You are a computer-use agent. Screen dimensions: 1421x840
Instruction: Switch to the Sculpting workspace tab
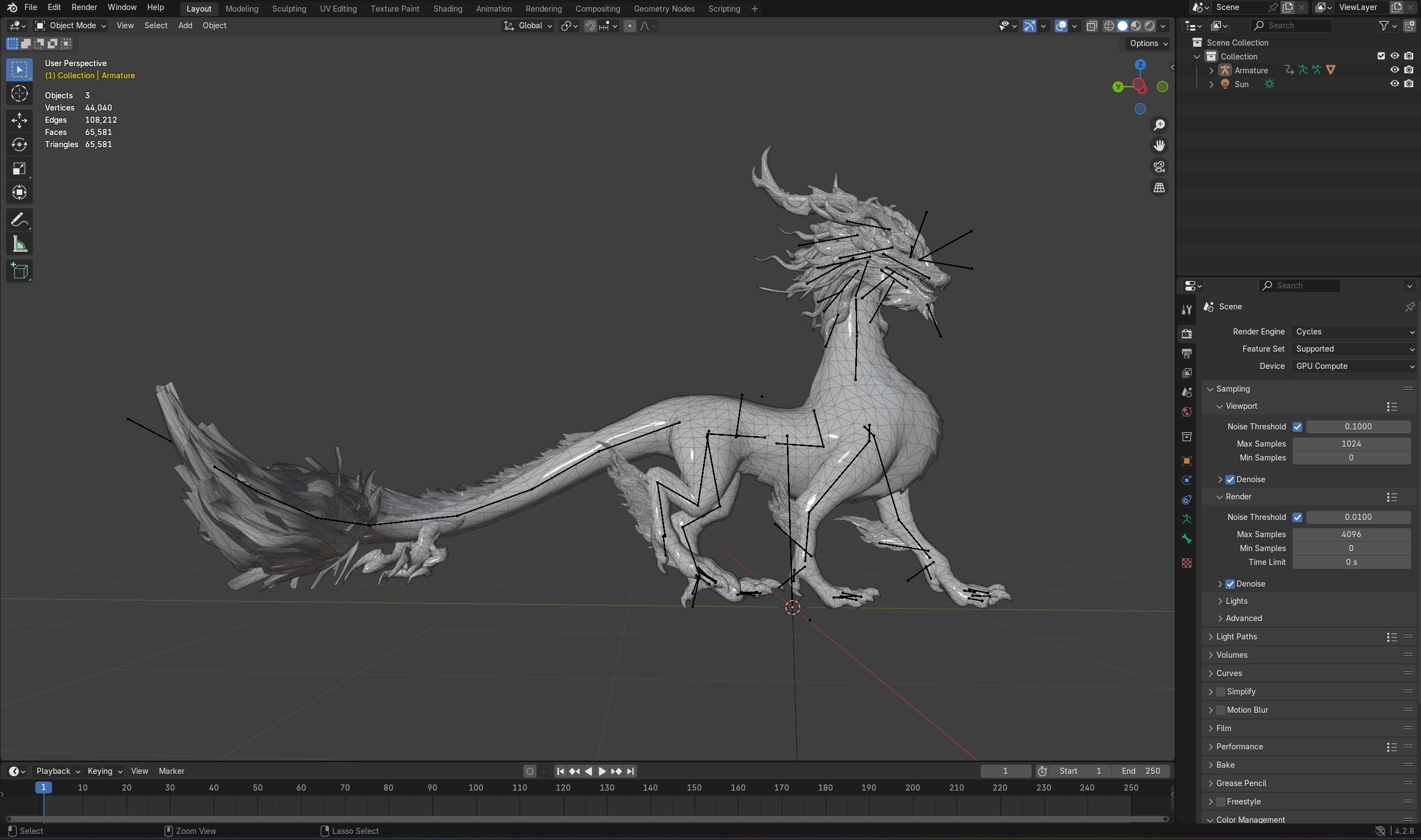point(289,8)
